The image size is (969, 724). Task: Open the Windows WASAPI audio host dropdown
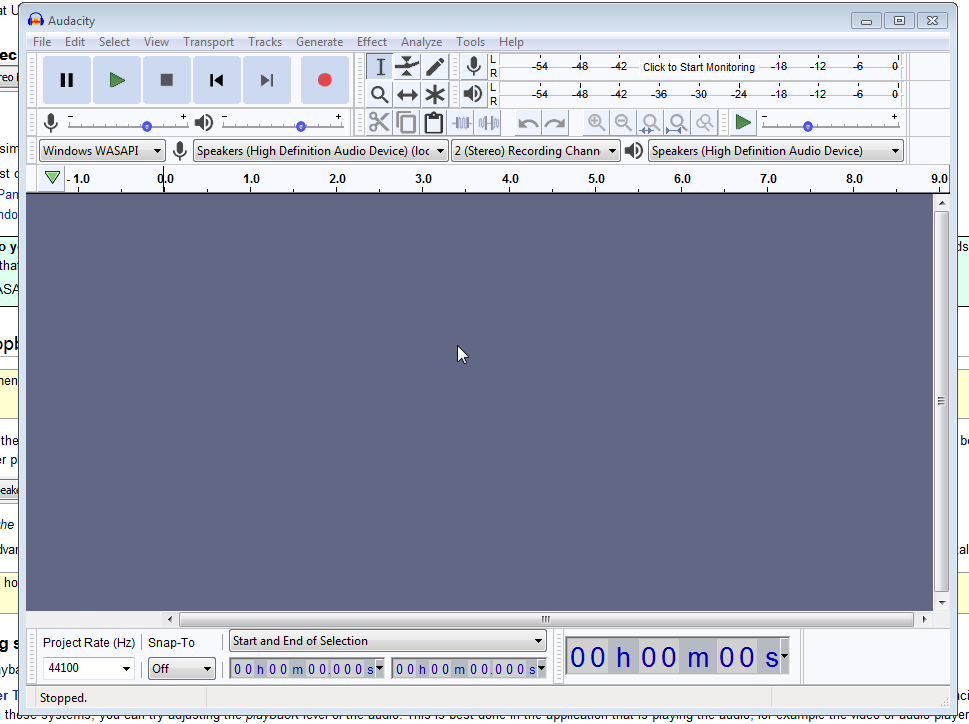[102, 151]
